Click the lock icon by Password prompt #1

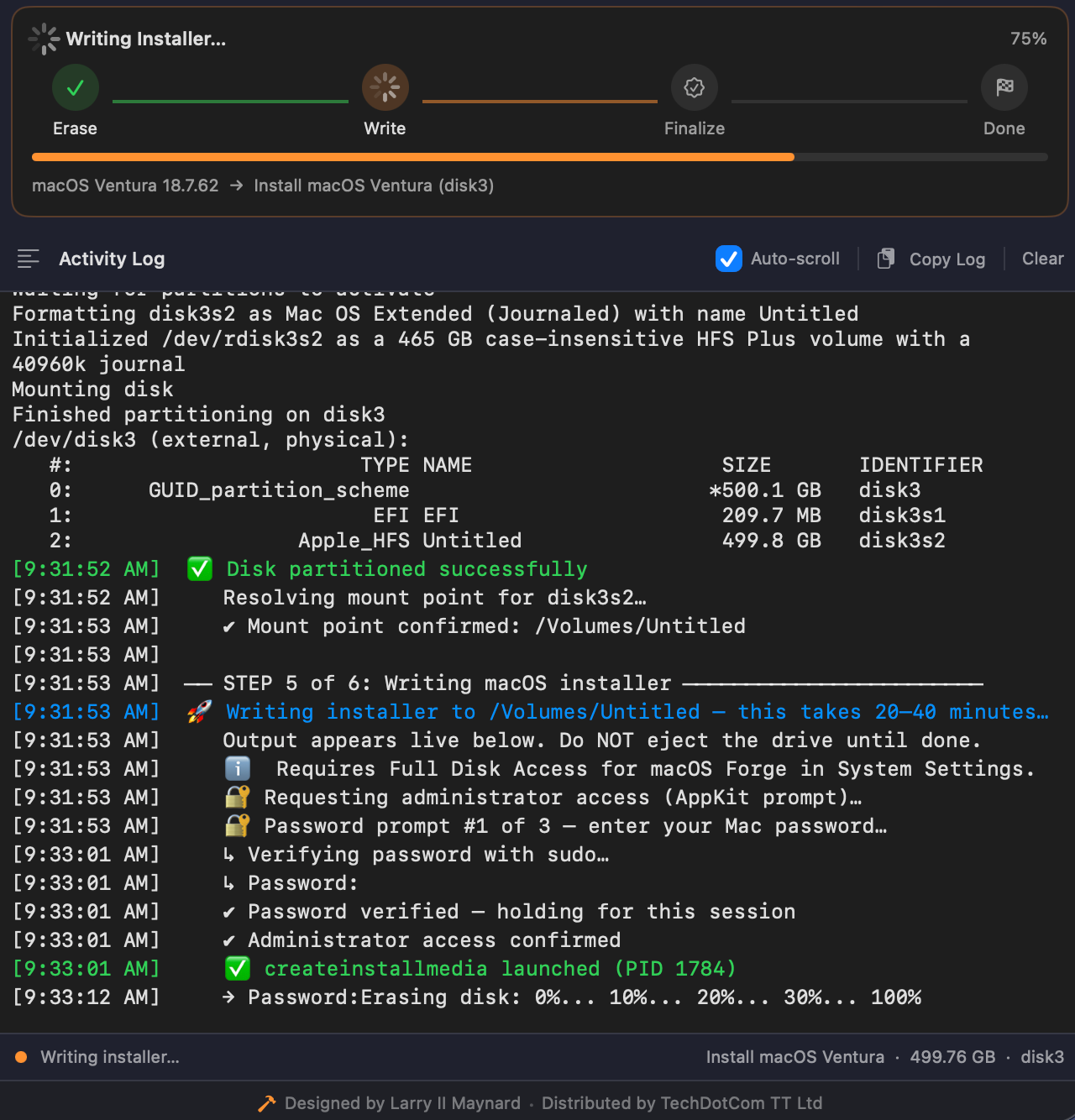tap(238, 825)
